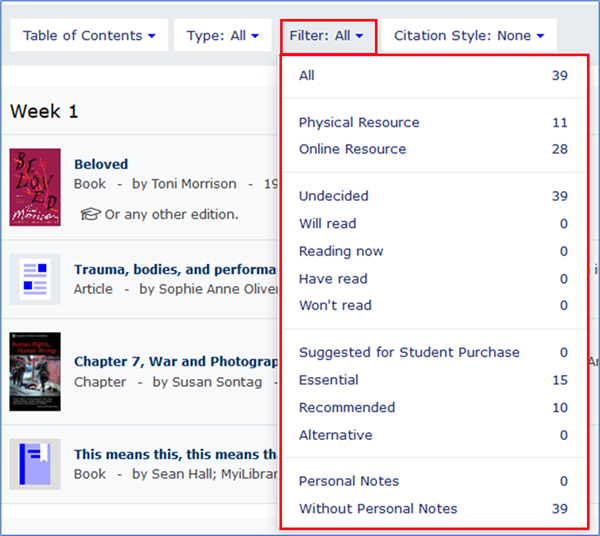This screenshot has height=536, width=600.
Task: Select Suggested for Student Purchase filter
Action: 409,352
